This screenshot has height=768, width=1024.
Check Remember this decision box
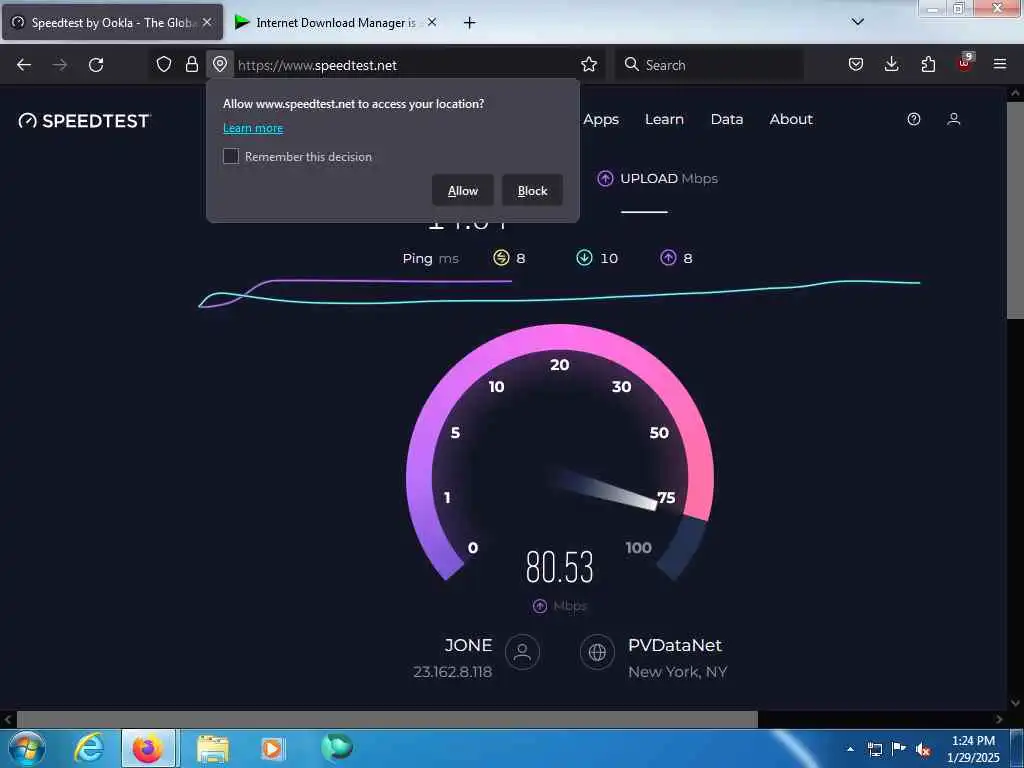pyautogui.click(x=231, y=156)
